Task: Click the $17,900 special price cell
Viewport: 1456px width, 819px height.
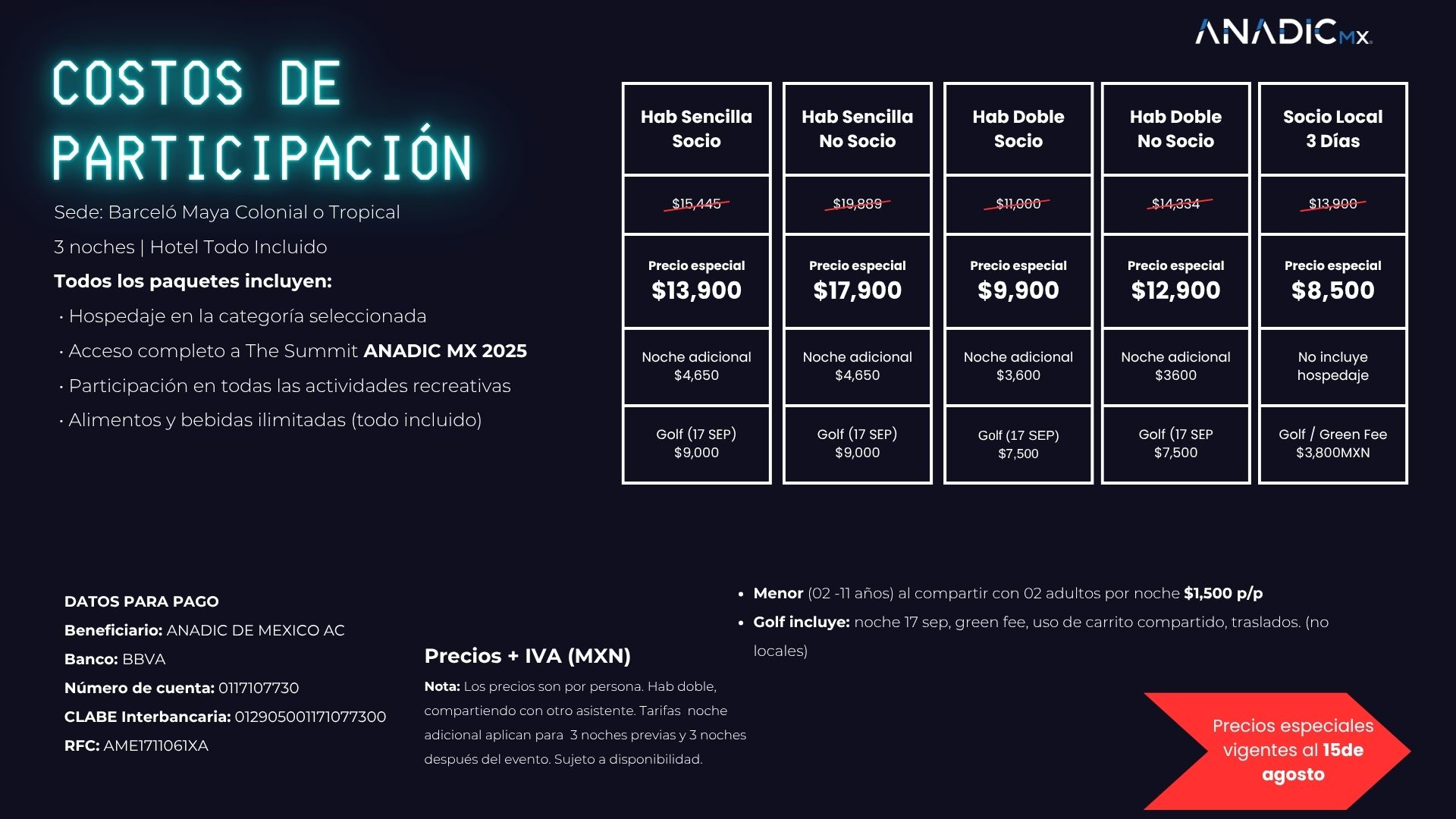Action: click(857, 281)
